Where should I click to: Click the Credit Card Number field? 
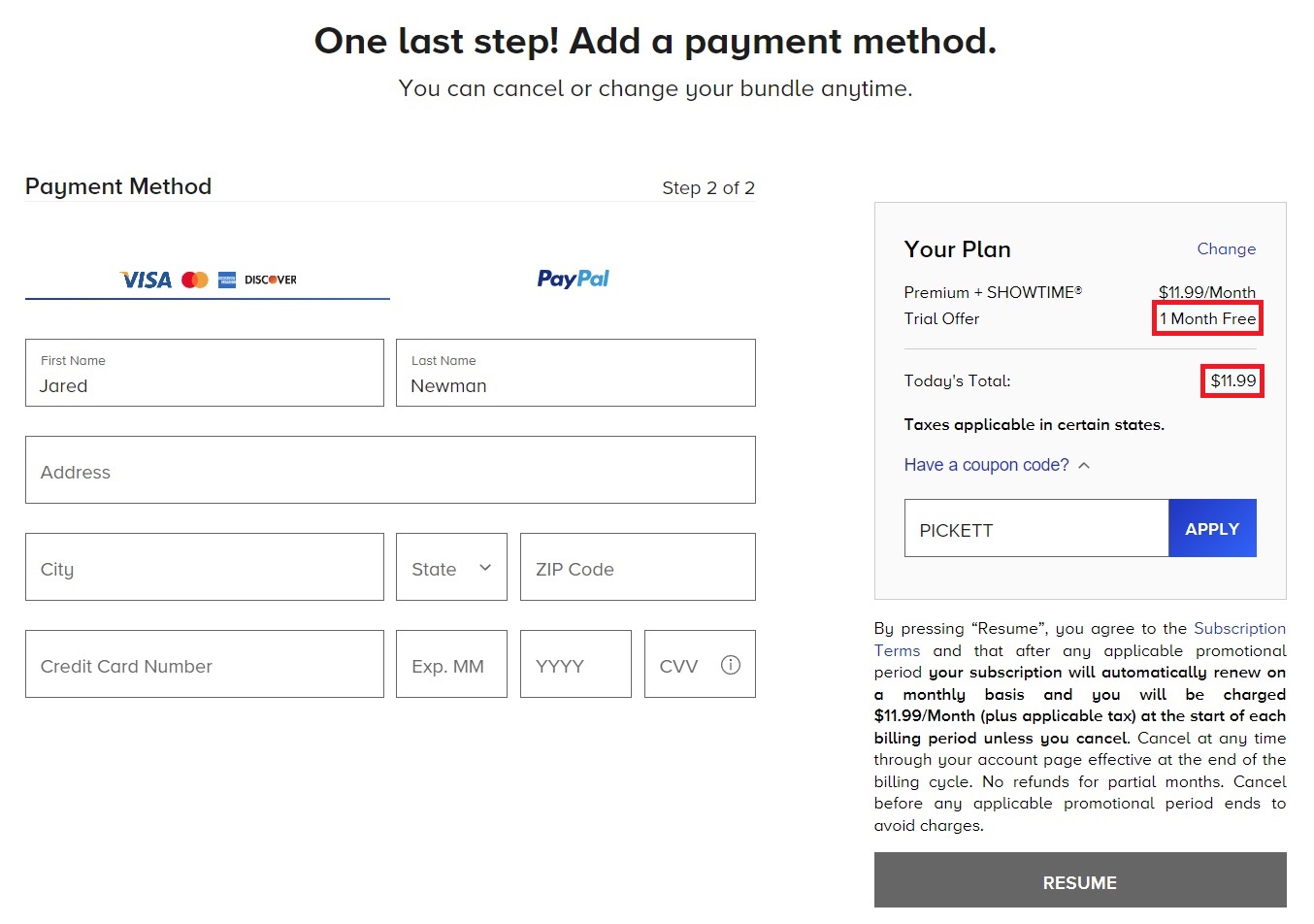(x=204, y=665)
